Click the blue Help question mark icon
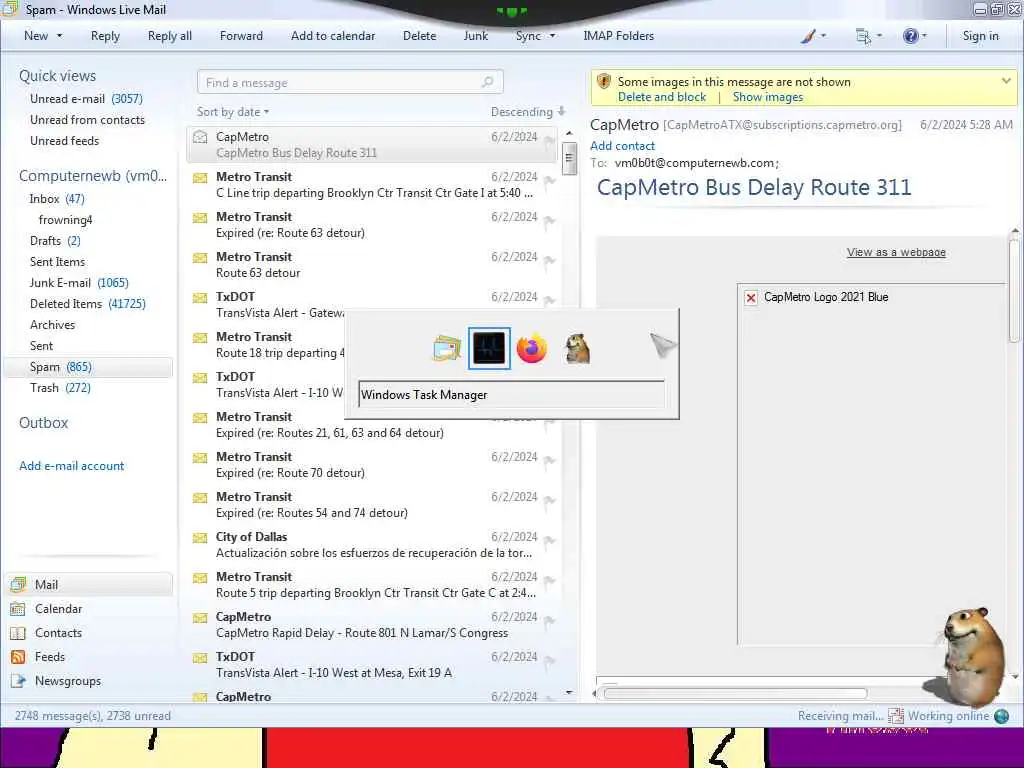 pos(910,37)
